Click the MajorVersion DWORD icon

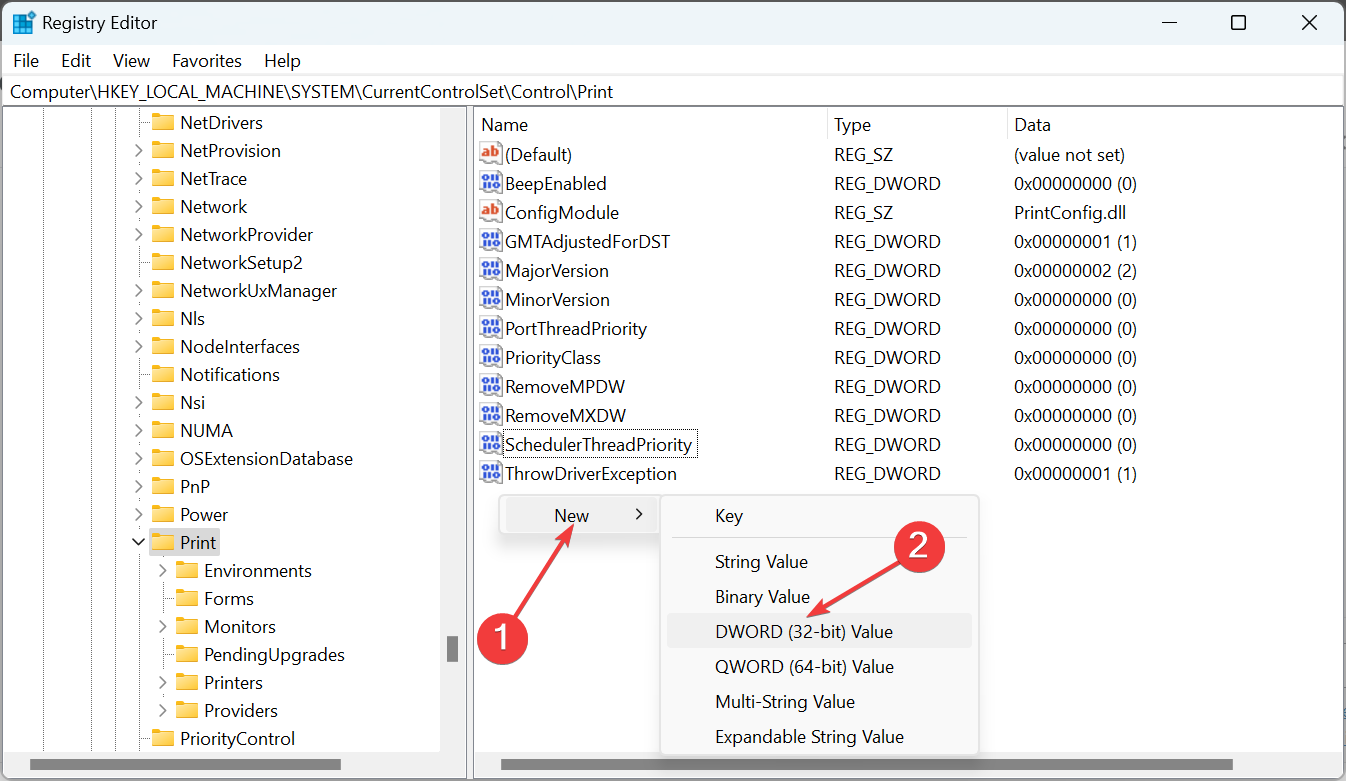click(491, 270)
